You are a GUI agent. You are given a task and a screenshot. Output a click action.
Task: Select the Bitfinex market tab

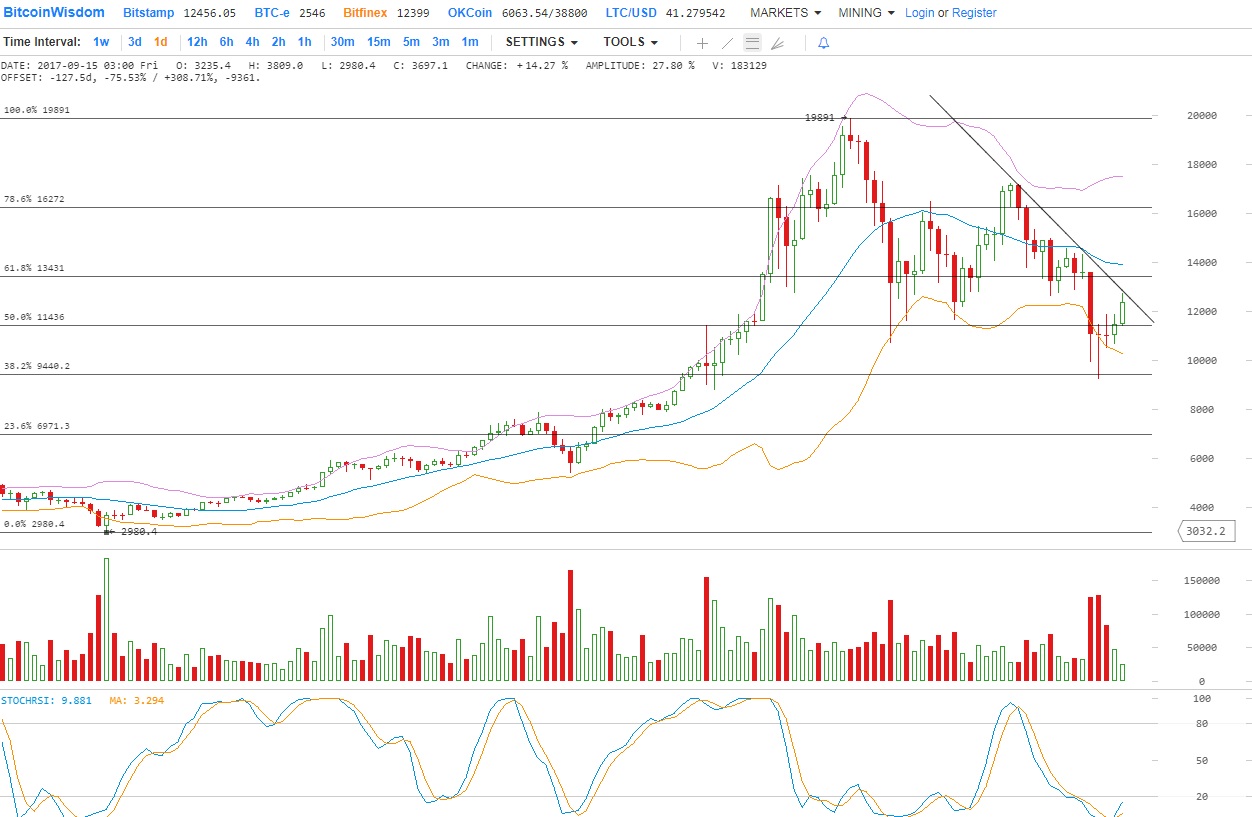coord(366,13)
